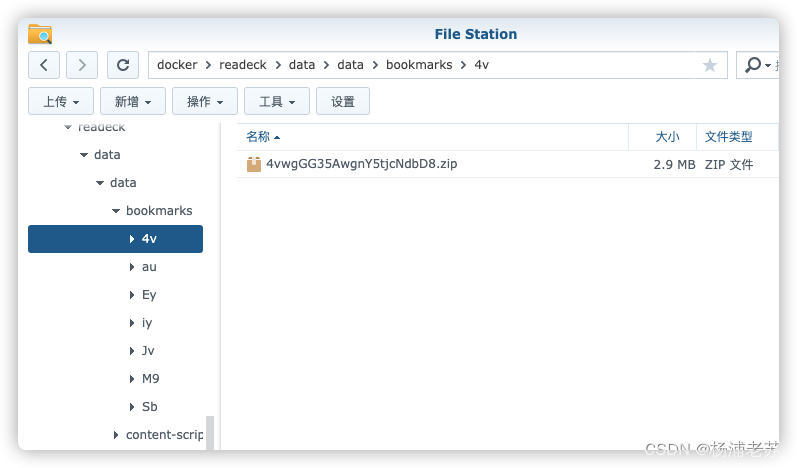Go to readeck in the breadcrumb path
The width and height of the screenshot is (797, 468).
[242, 65]
